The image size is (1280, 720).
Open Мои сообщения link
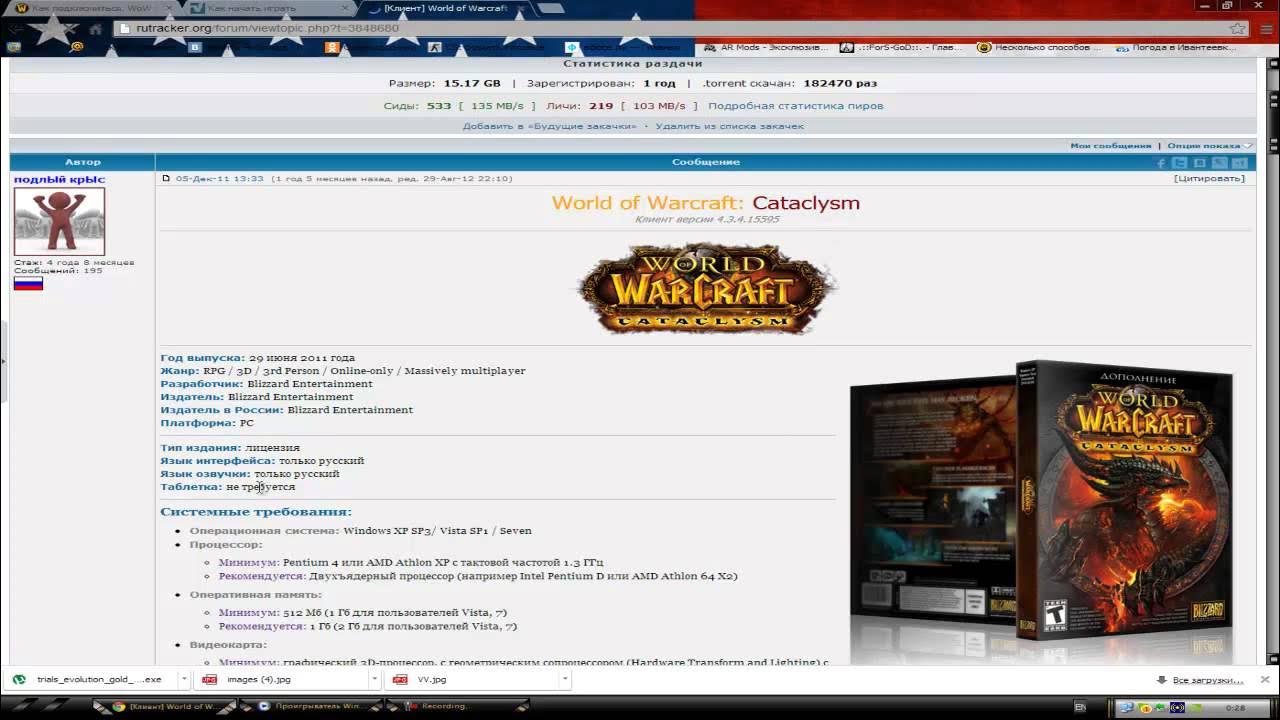point(1110,146)
